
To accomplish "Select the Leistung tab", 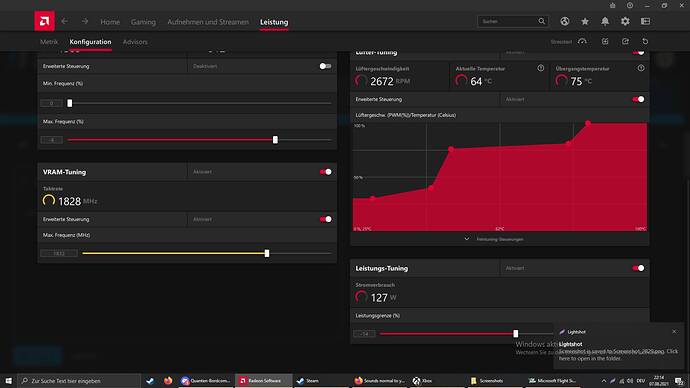I will point(274,22).
